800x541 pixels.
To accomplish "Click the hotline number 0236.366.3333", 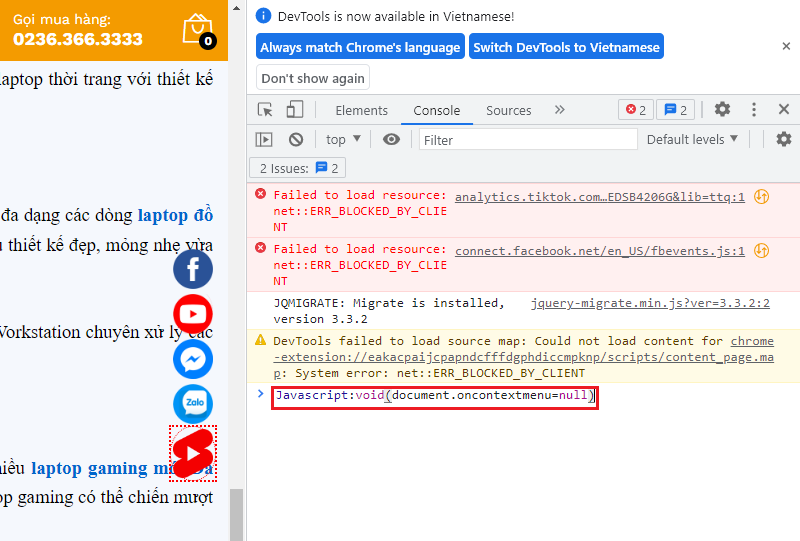I will pyautogui.click(x=78, y=39).
